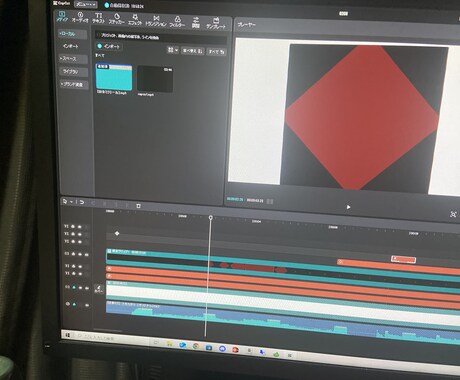Open the メニュー dropdown in title bar

(85, 4)
